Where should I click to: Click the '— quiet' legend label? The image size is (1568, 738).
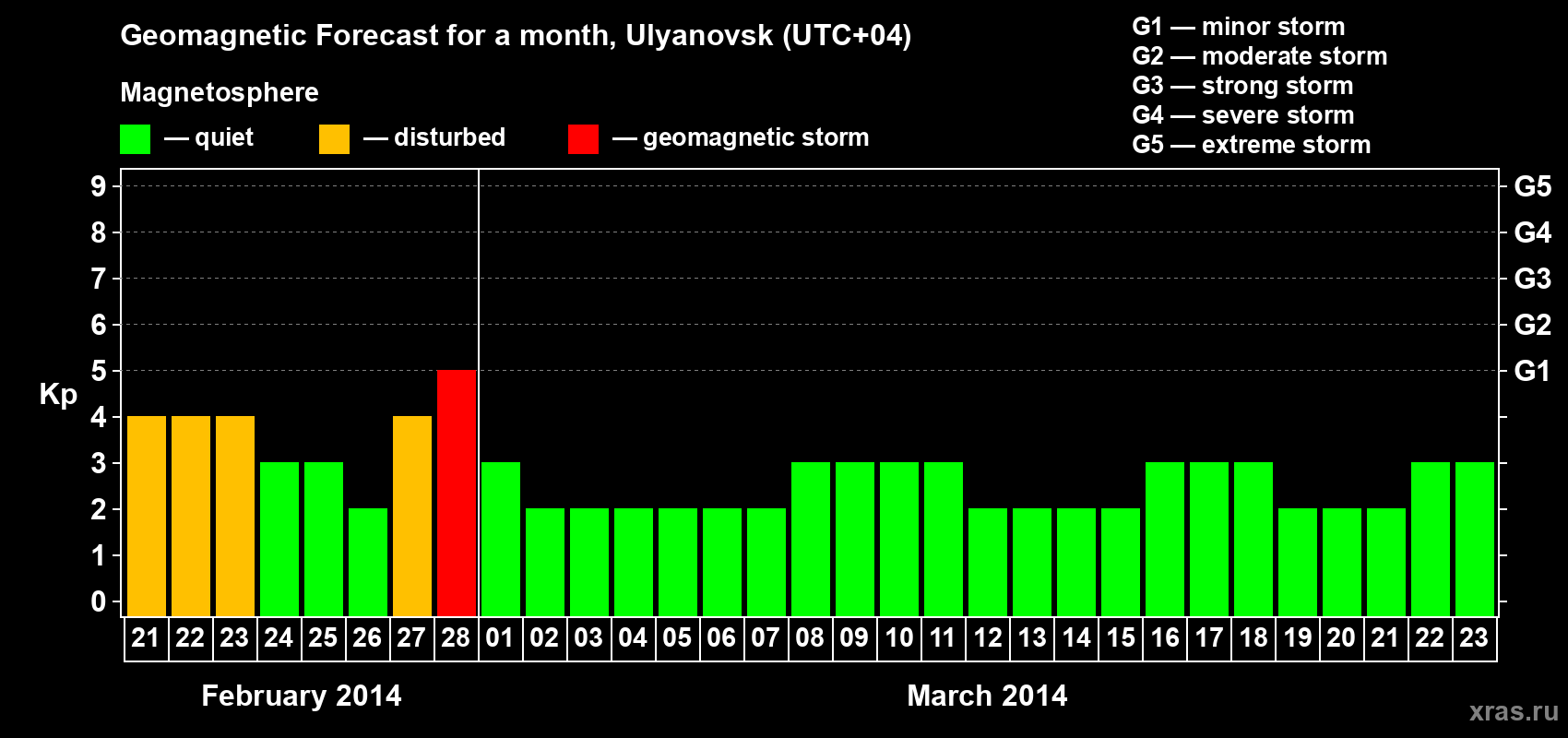[208, 138]
